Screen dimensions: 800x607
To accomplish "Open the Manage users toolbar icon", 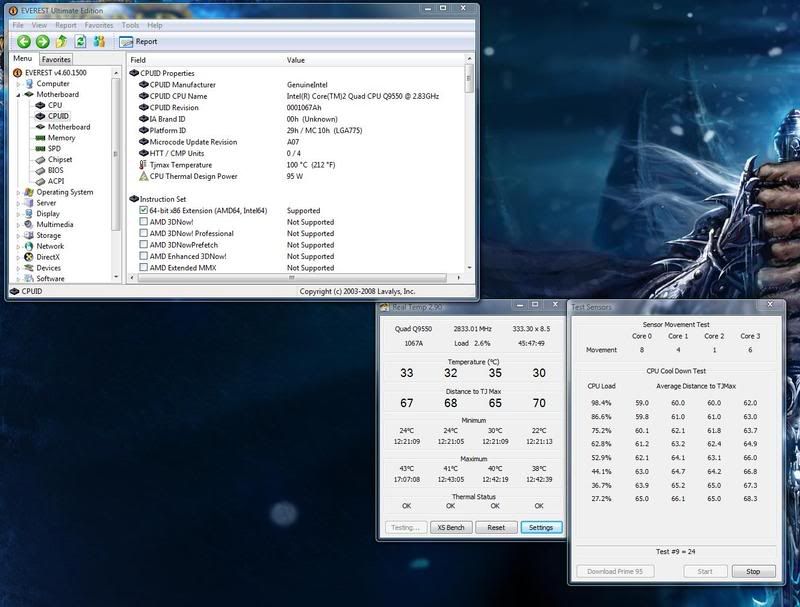I will (x=99, y=41).
